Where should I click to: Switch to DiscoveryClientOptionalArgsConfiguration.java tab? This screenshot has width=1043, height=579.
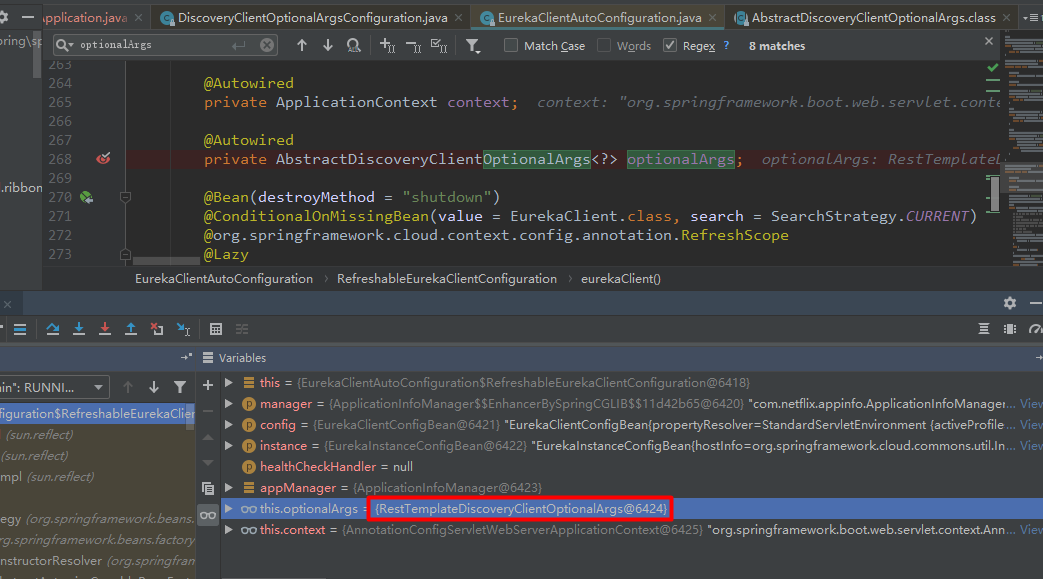(x=312, y=17)
